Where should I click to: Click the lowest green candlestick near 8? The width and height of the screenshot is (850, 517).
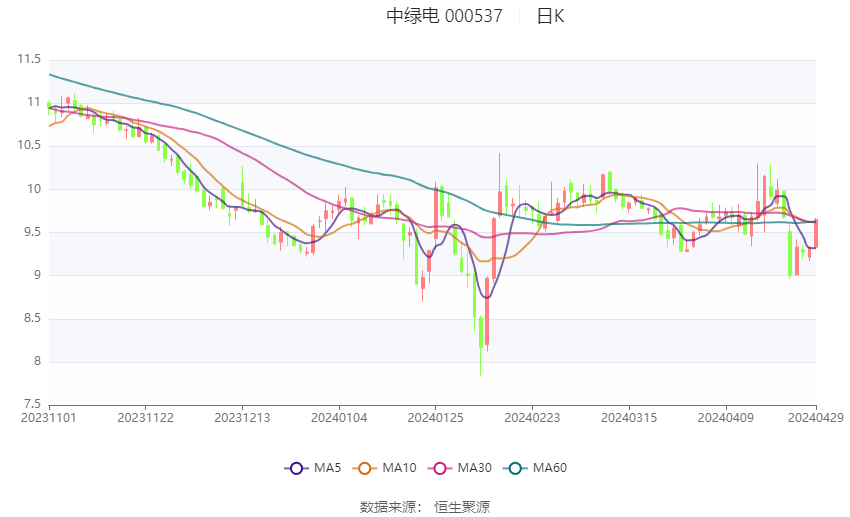(481, 345)
